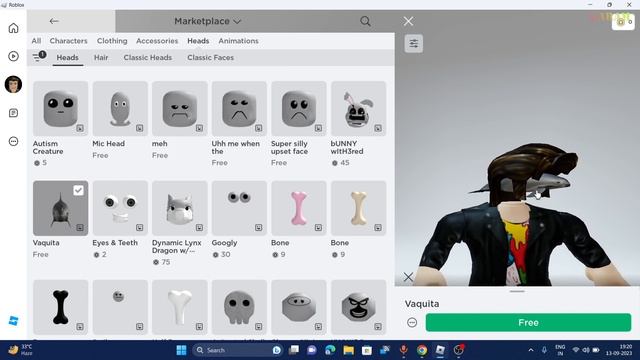The width and height of the screenshot is (640, 360).
Task: Open Marketplace search magnifier icon
Action: pos(365,21)
